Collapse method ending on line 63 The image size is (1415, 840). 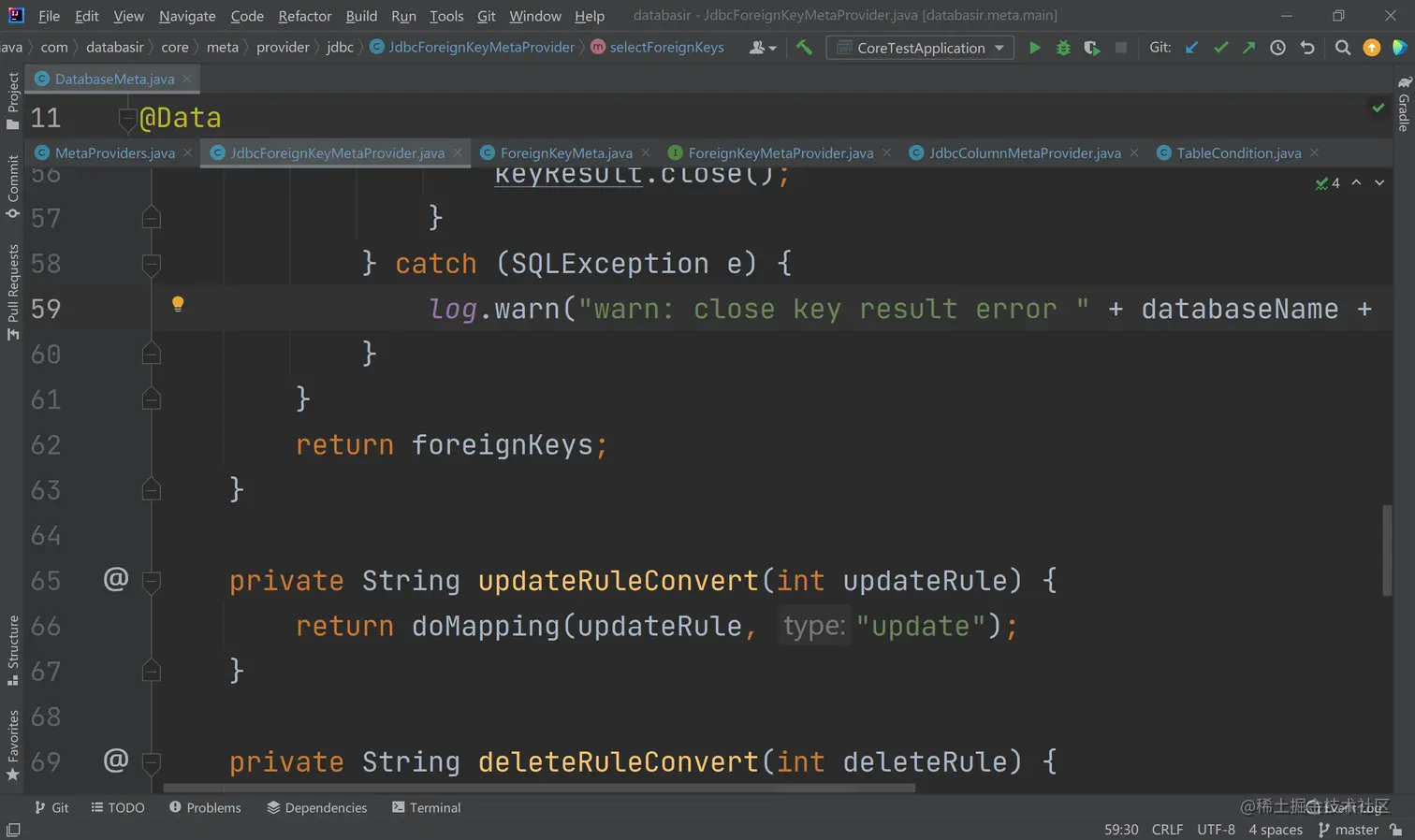tap(152, 489)
